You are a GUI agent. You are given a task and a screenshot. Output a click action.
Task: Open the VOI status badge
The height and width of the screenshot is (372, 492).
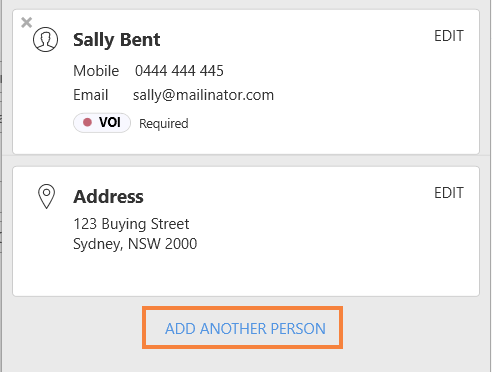[102, 123]
